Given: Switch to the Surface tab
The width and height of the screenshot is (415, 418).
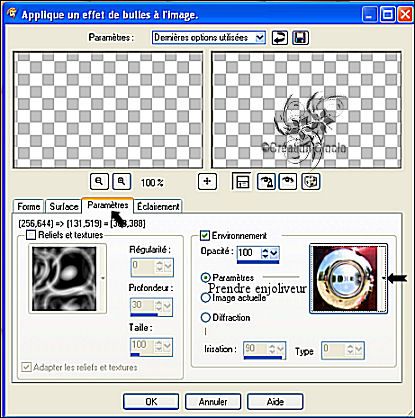Looking at the screenshot, I should pos(64,207).
